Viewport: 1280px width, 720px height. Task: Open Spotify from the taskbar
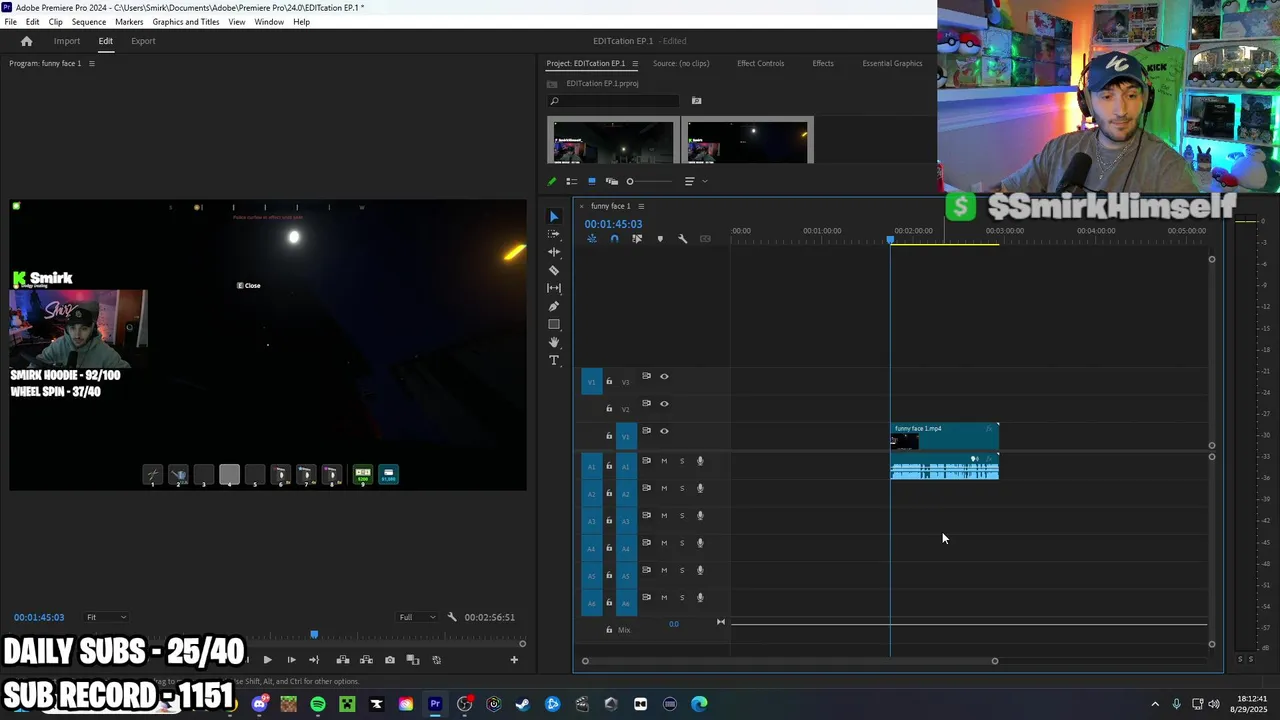[318, 704]
